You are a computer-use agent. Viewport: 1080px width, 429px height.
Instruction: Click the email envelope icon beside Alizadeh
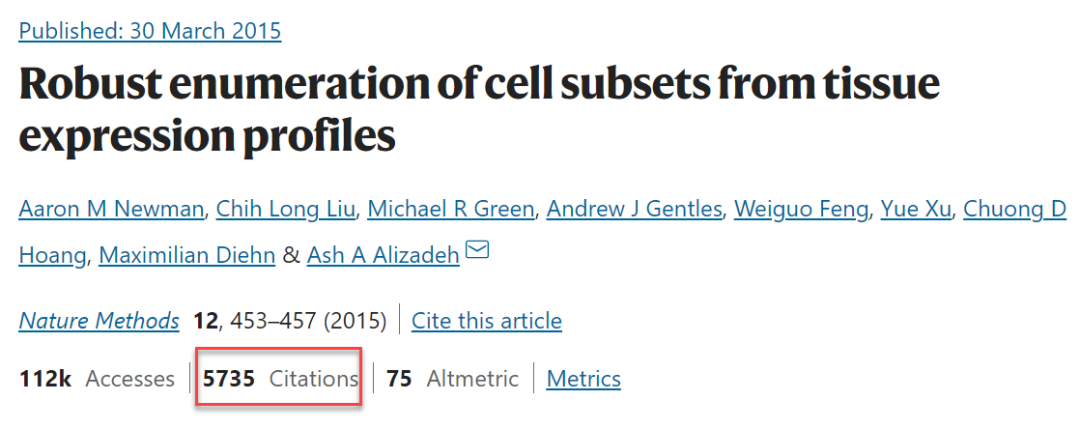click(477, 251)
